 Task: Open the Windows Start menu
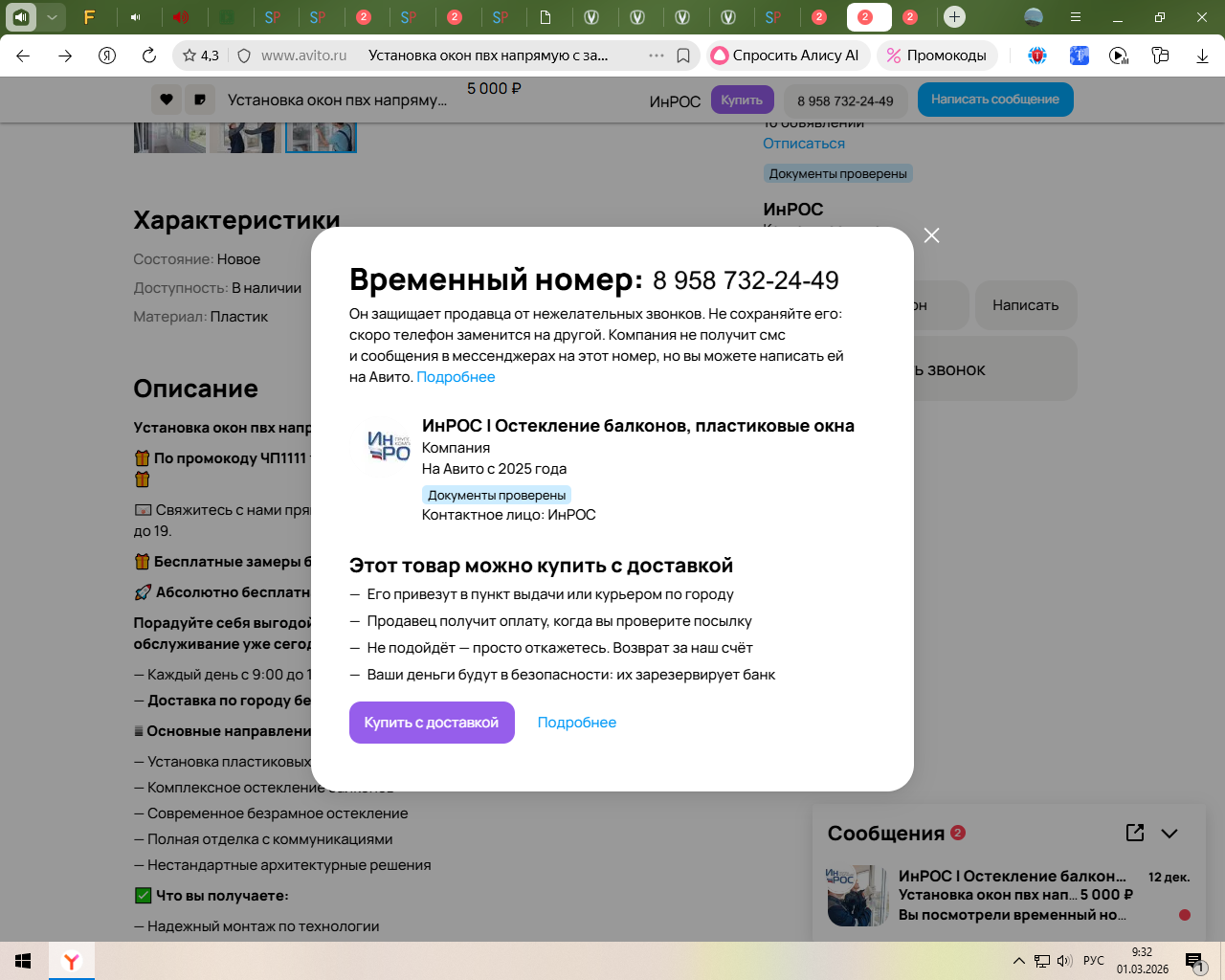[23, 961]
